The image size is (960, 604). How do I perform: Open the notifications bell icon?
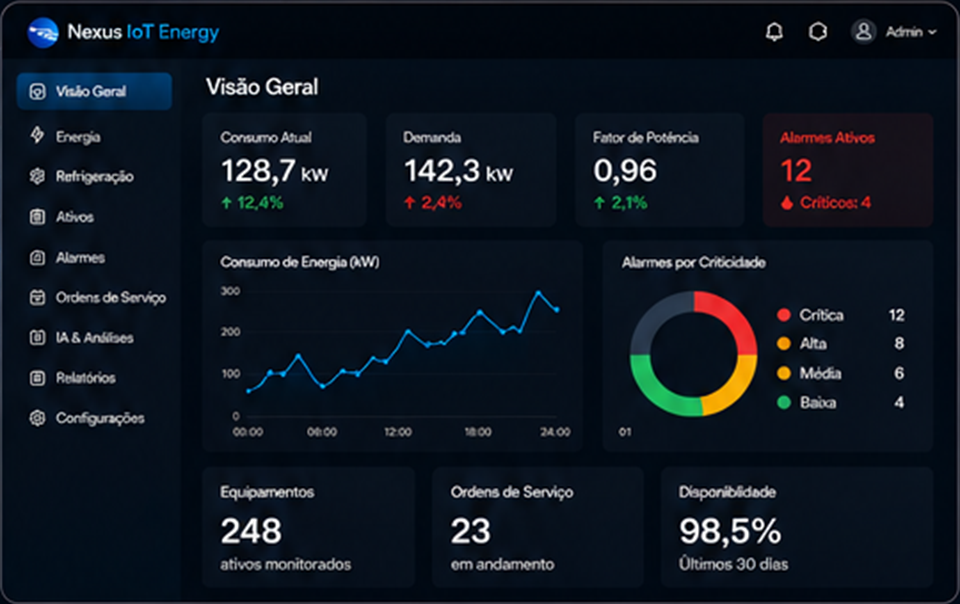[x=774, y=31]
